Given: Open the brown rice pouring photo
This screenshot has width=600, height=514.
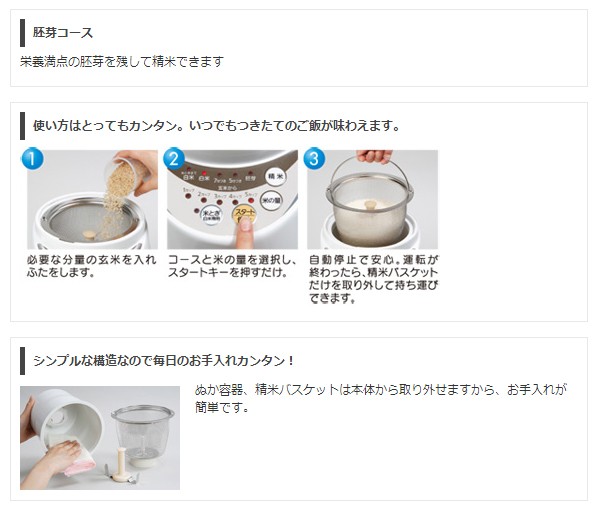Looking at the screenshot, I should click(92, 199).
